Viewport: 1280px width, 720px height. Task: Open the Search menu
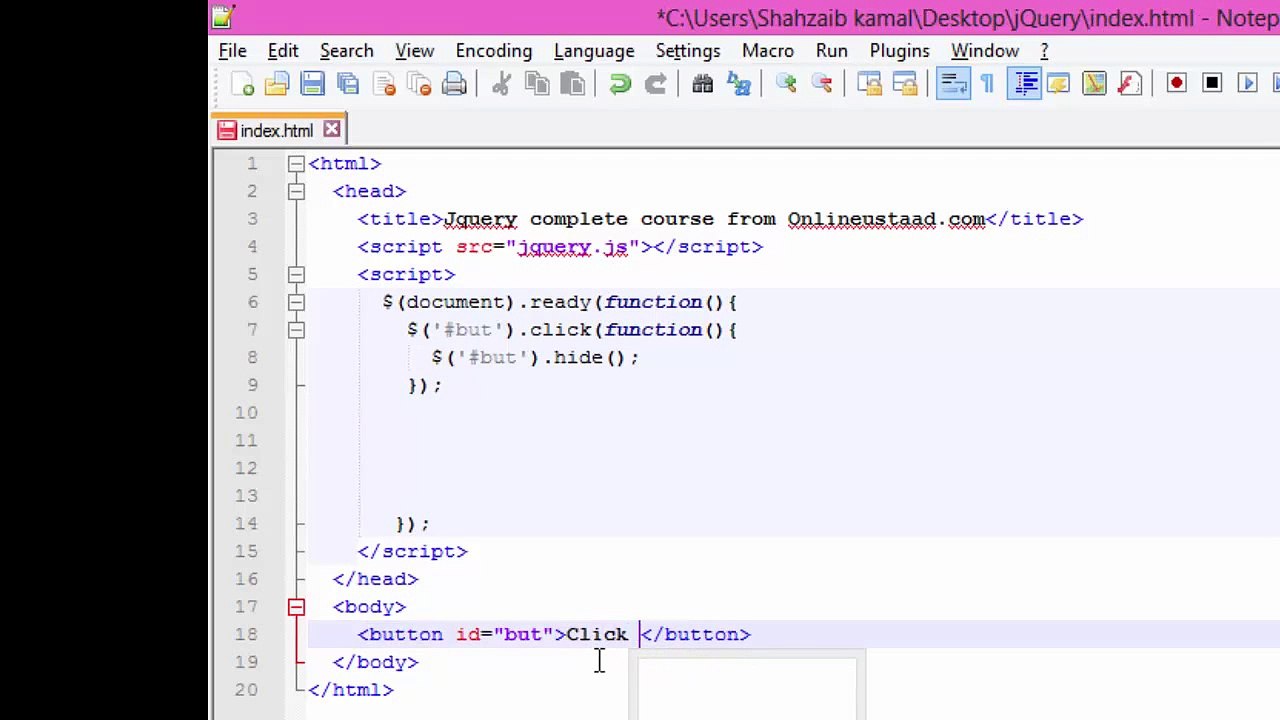pos(346,51)
